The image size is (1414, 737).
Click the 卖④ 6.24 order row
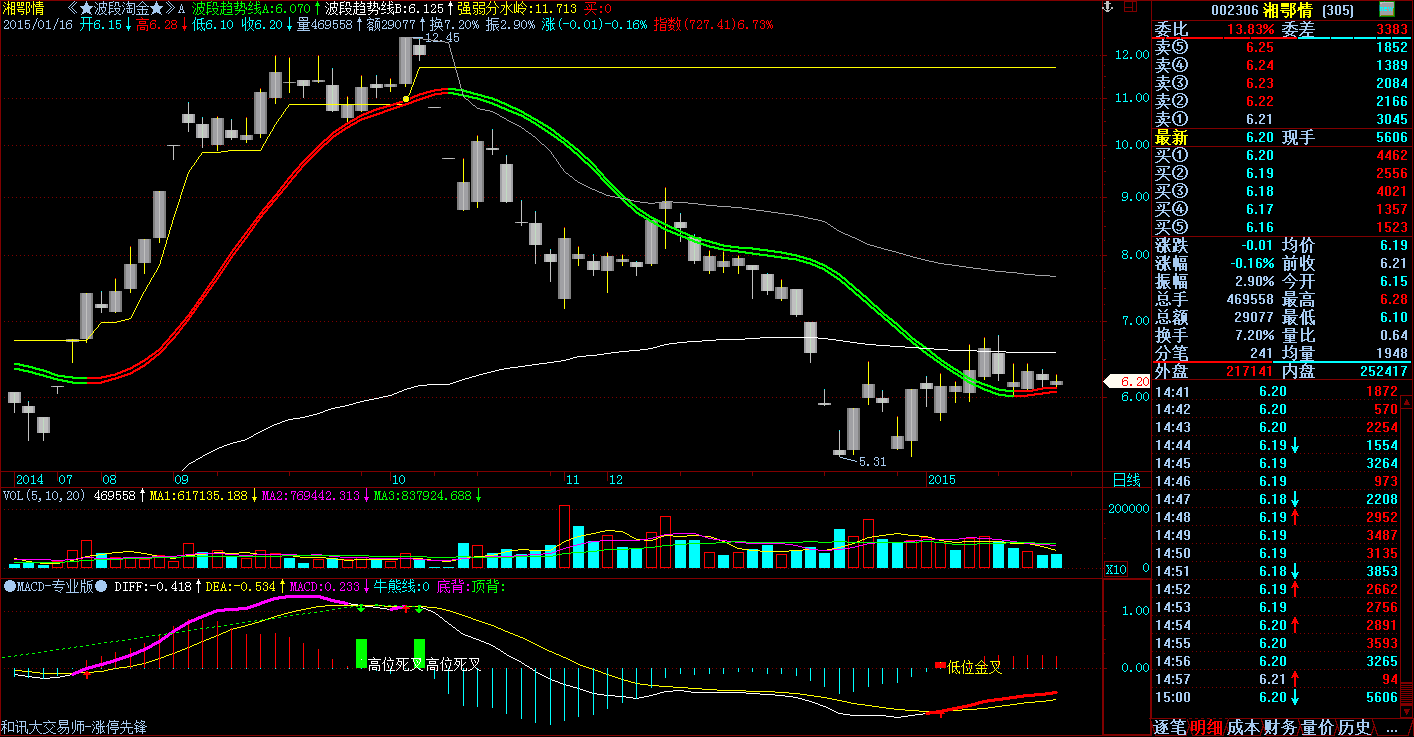[1281, 65]
